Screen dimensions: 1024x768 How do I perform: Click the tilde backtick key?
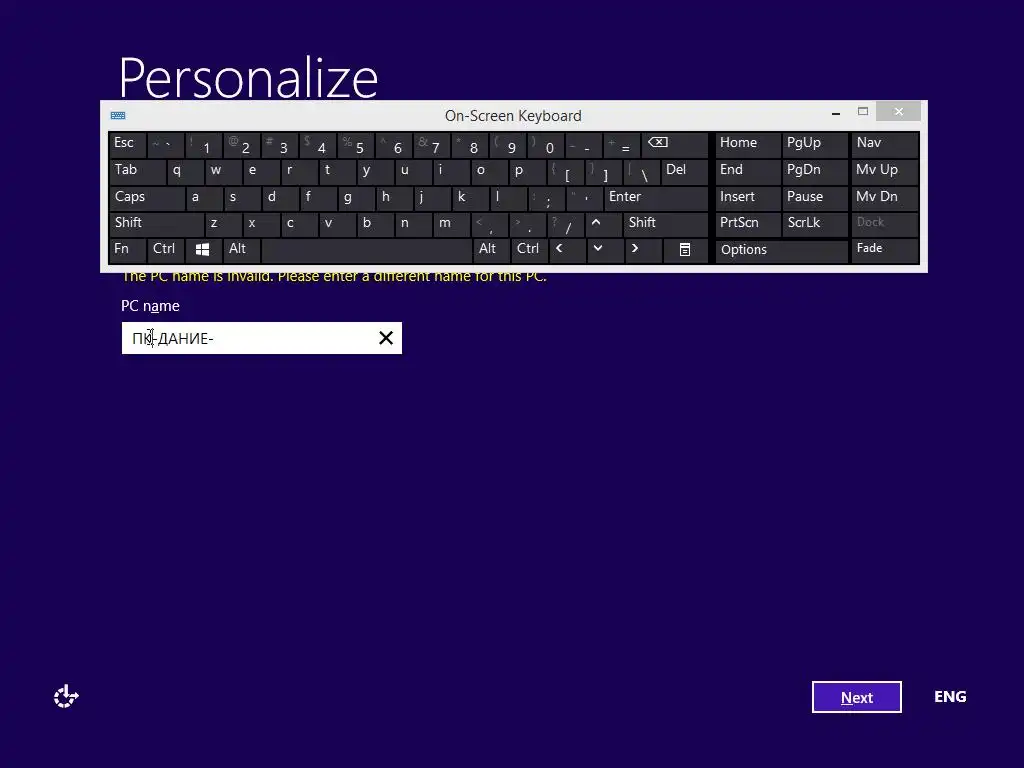pyautogui.click(x=166, y=145)
